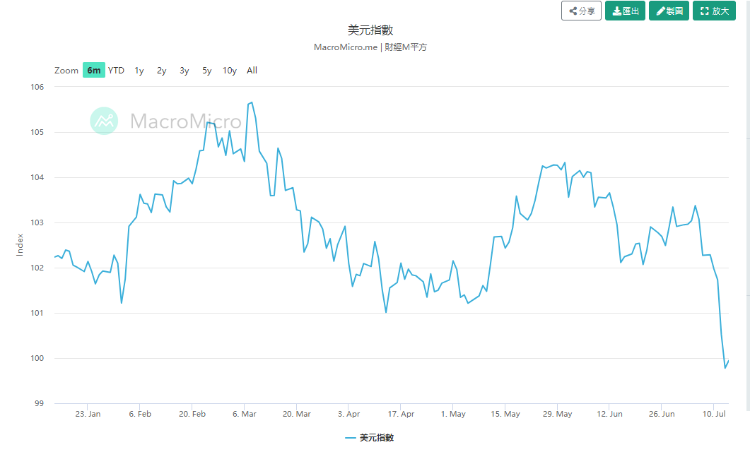This screenshot has height=452, width=750.
Task: Click the 1. May x-axis label
Action: pos(453,414)
